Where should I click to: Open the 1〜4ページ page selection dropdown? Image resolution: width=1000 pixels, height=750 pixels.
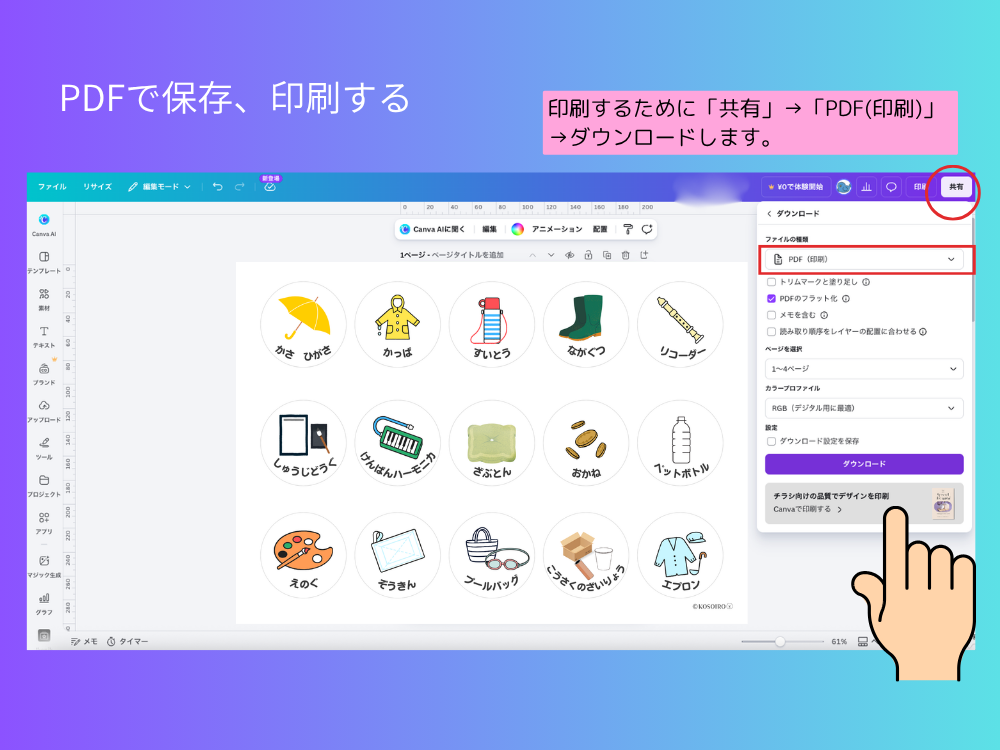point(864,369)
